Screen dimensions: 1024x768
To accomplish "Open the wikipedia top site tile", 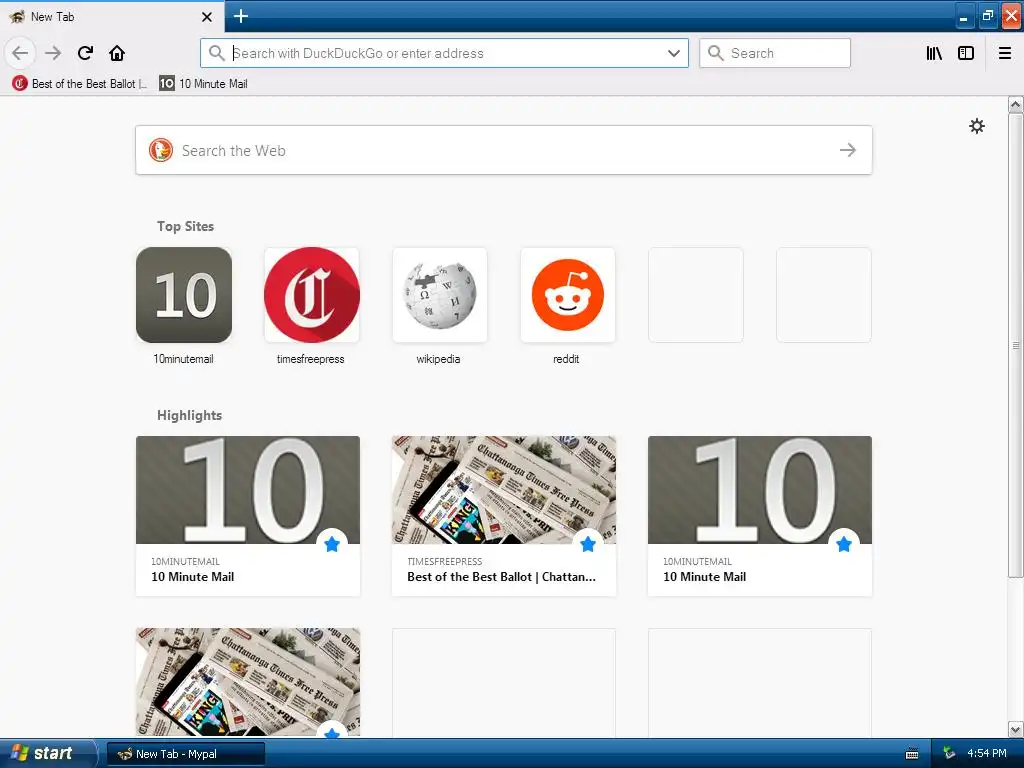I will [x=440, y=295].
